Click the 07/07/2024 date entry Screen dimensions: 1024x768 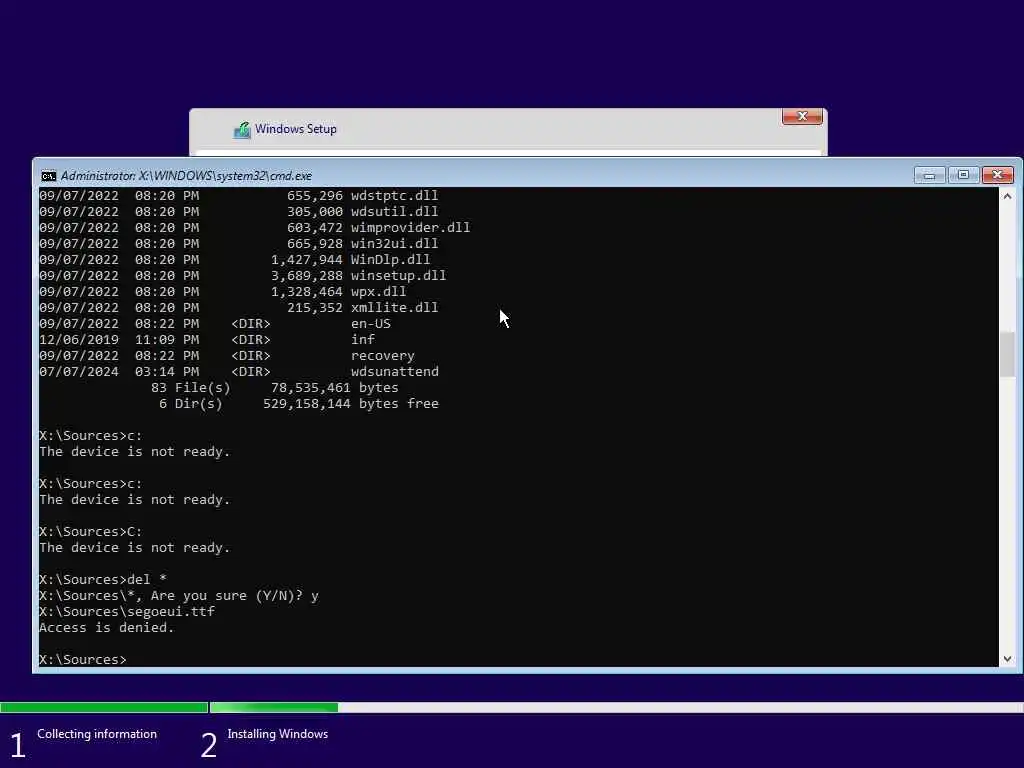(79, 372)
